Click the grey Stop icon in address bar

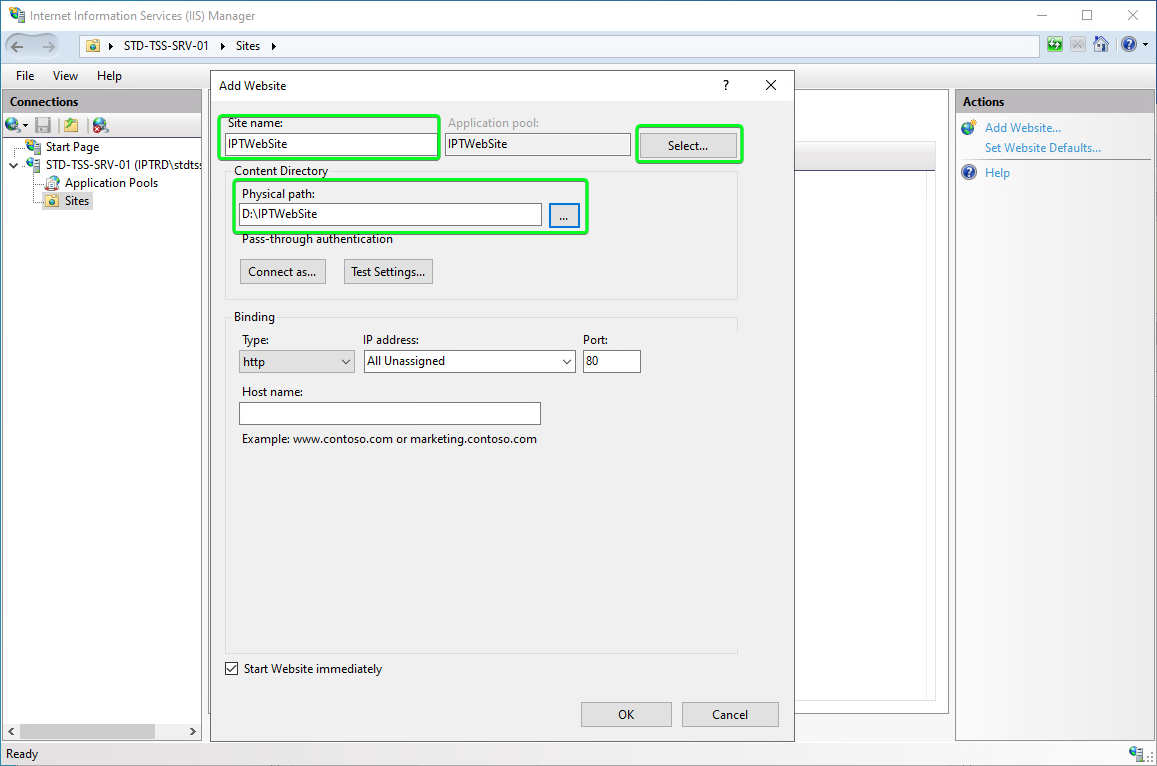click(1078, 45)
